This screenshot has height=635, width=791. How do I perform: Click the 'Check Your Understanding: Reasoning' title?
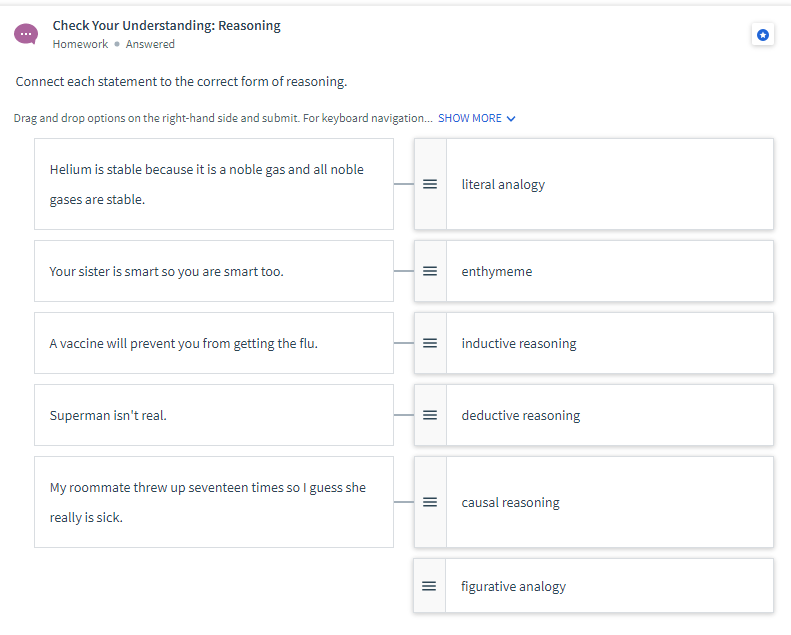[166, 25]
